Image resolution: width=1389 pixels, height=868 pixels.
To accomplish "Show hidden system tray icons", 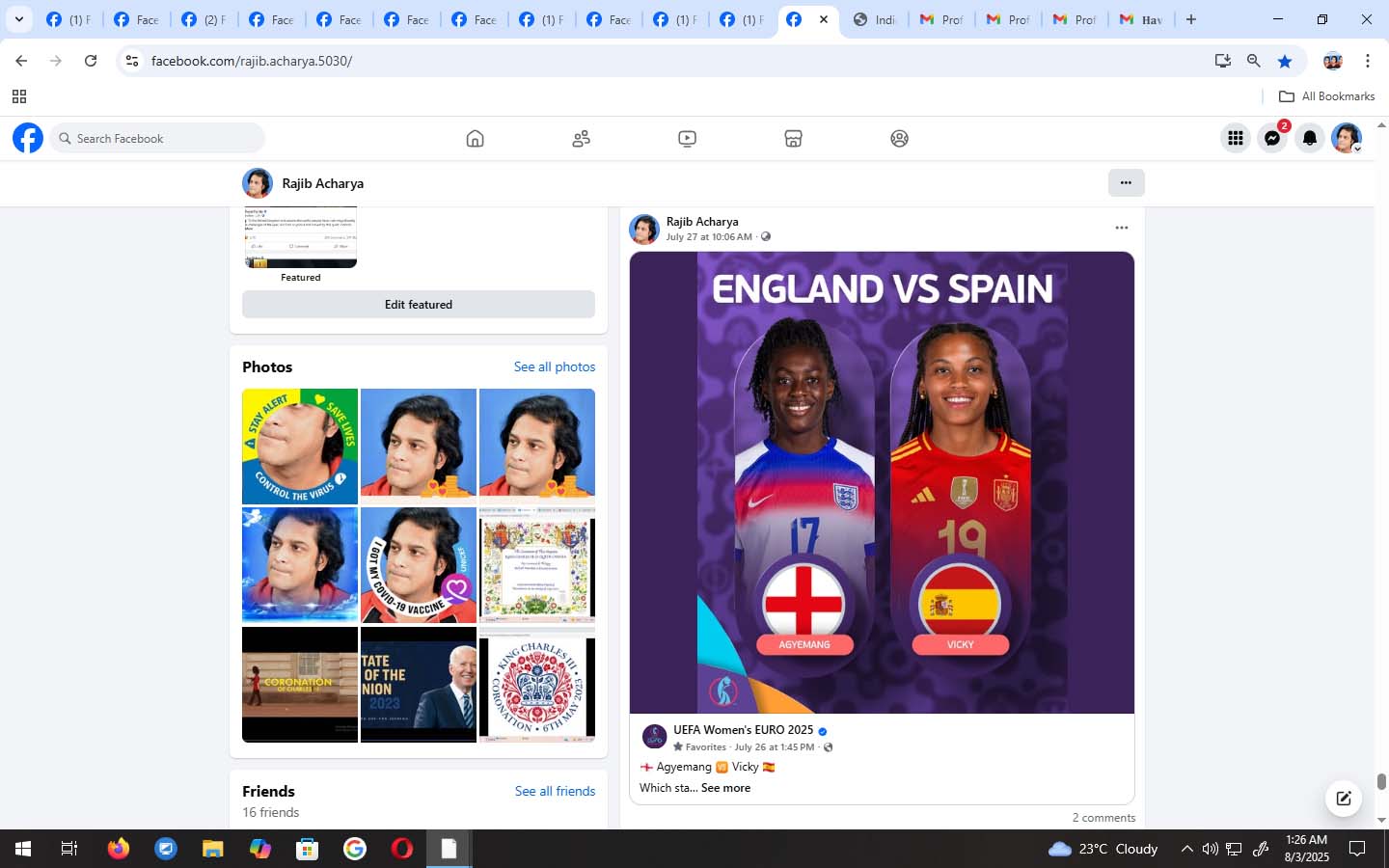I will coord(1186,849).
